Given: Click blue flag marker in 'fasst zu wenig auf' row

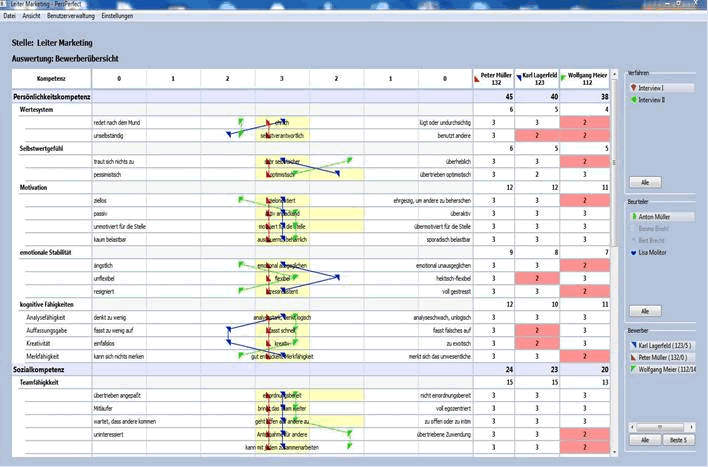Looking at the screenshot, I should pos(228,329).
